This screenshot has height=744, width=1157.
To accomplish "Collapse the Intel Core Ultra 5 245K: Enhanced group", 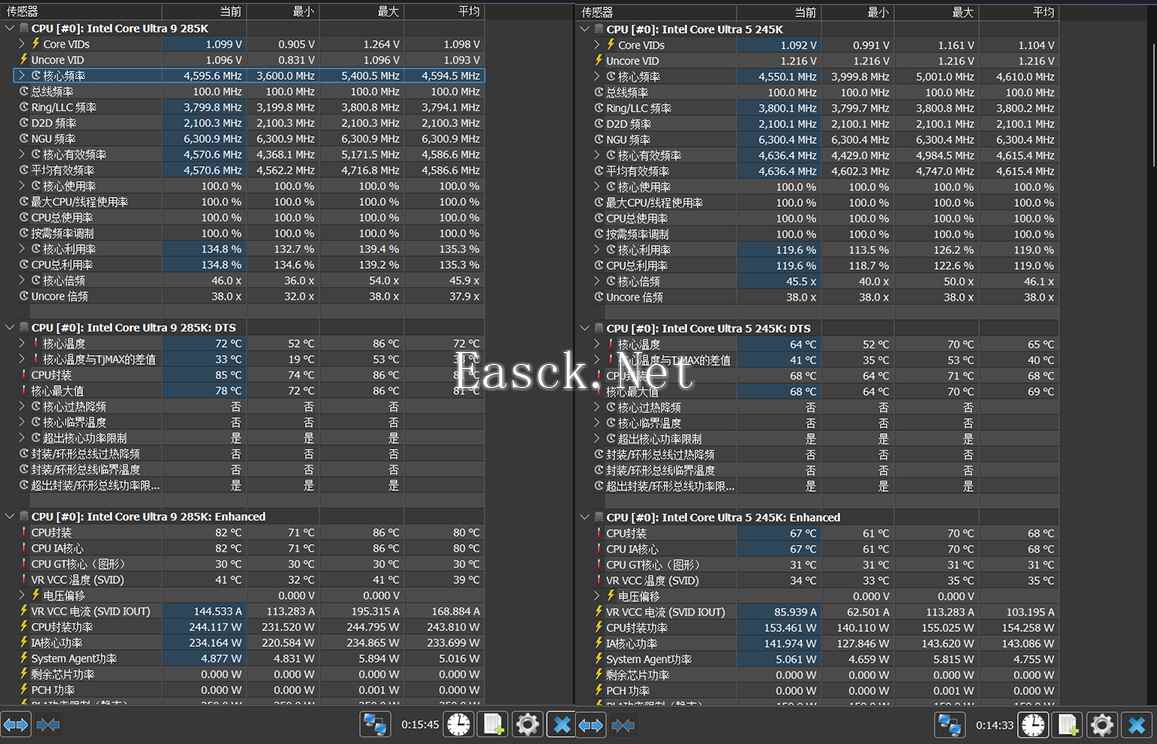I will pos(584,517).
